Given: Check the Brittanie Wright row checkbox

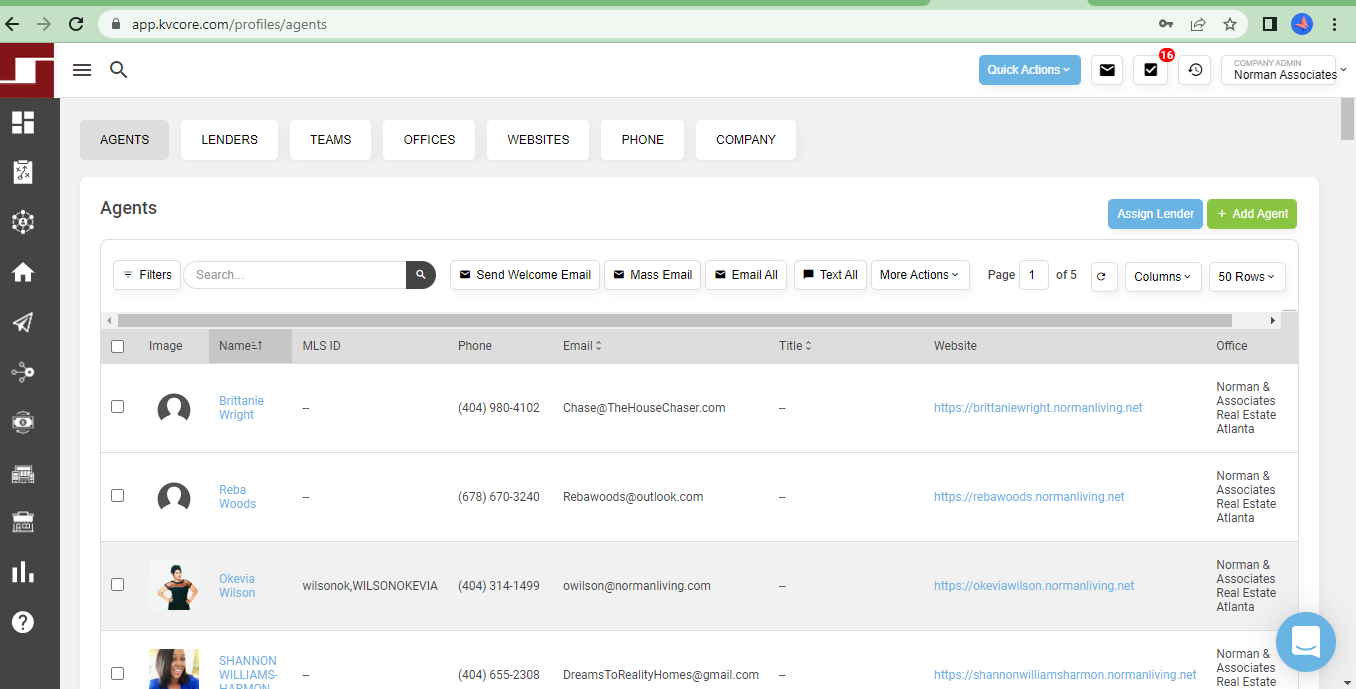Looking at the screenshot, I should (x=118, y=407).
